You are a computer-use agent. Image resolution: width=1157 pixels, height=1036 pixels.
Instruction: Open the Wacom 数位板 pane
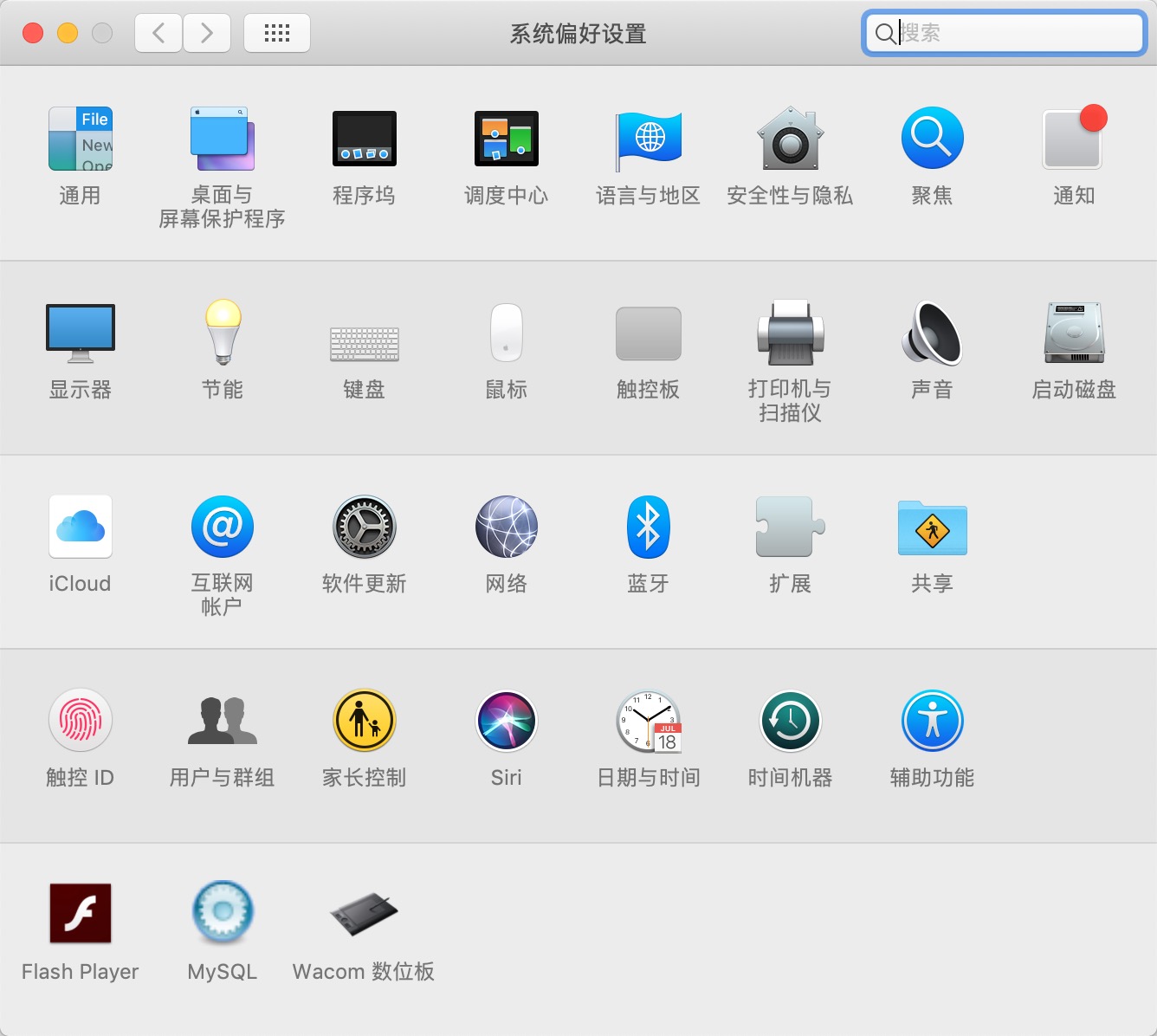[365, 914]
